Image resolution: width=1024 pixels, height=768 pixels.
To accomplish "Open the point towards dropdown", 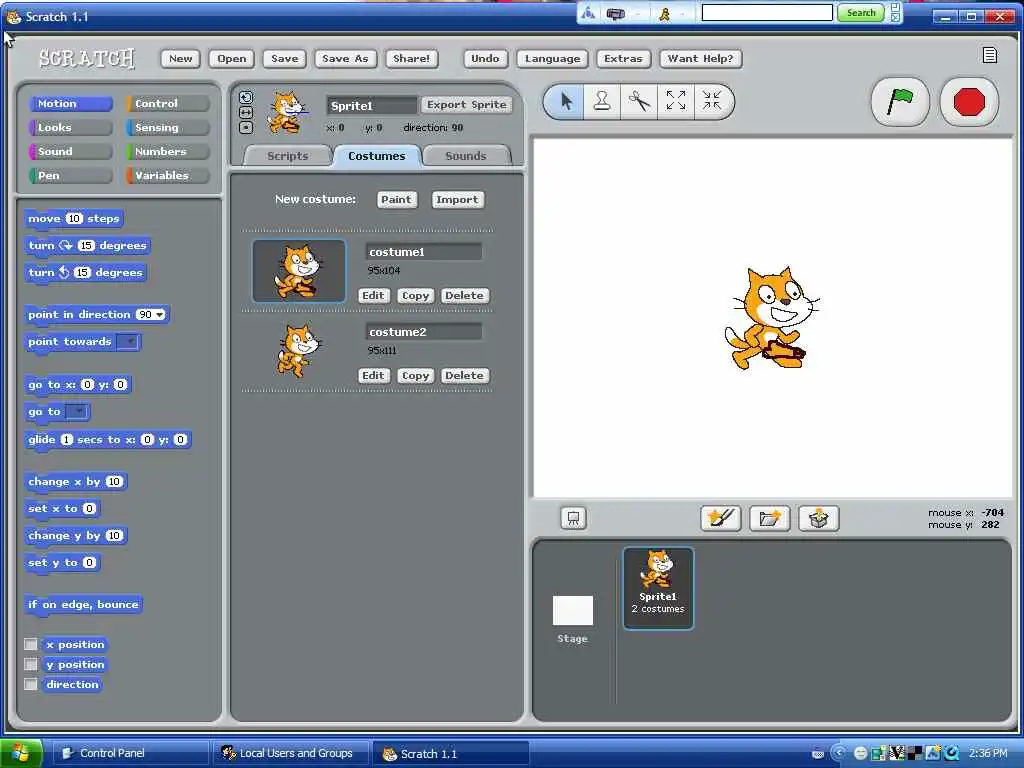I will pos(129,342).
